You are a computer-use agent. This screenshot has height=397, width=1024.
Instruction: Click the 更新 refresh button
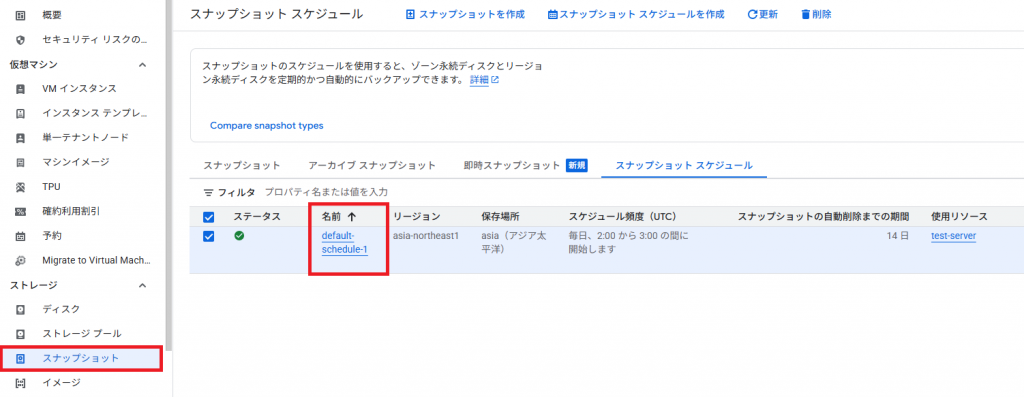[762, 14]
